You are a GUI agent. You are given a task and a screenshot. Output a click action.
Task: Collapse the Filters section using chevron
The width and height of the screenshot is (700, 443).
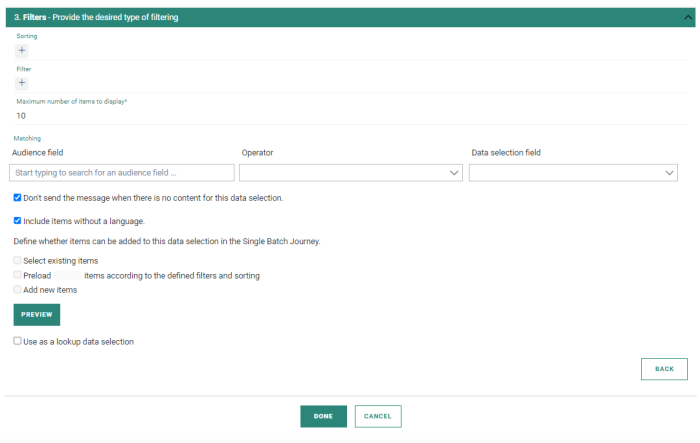click(687, 17)
